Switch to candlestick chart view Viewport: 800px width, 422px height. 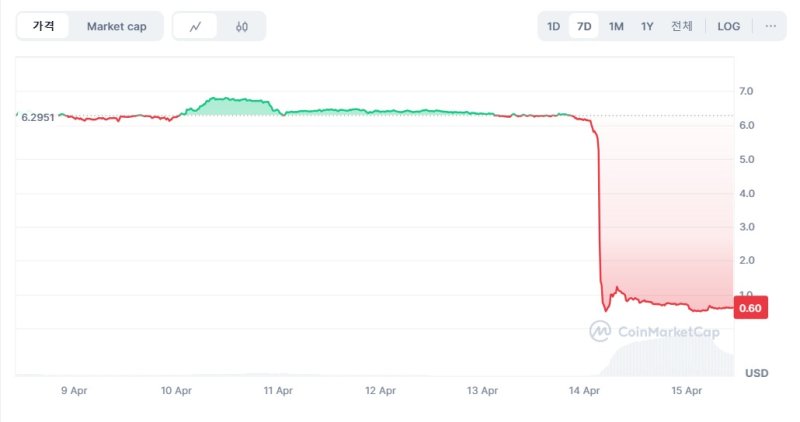tap(242, 26)
